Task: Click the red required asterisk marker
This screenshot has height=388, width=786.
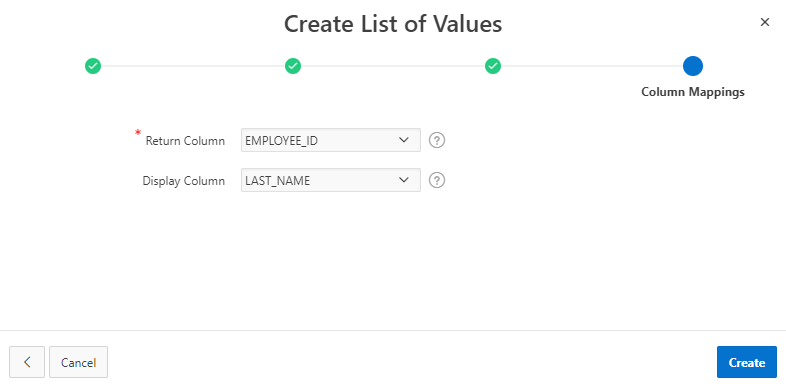Action: tap(138, 133)
